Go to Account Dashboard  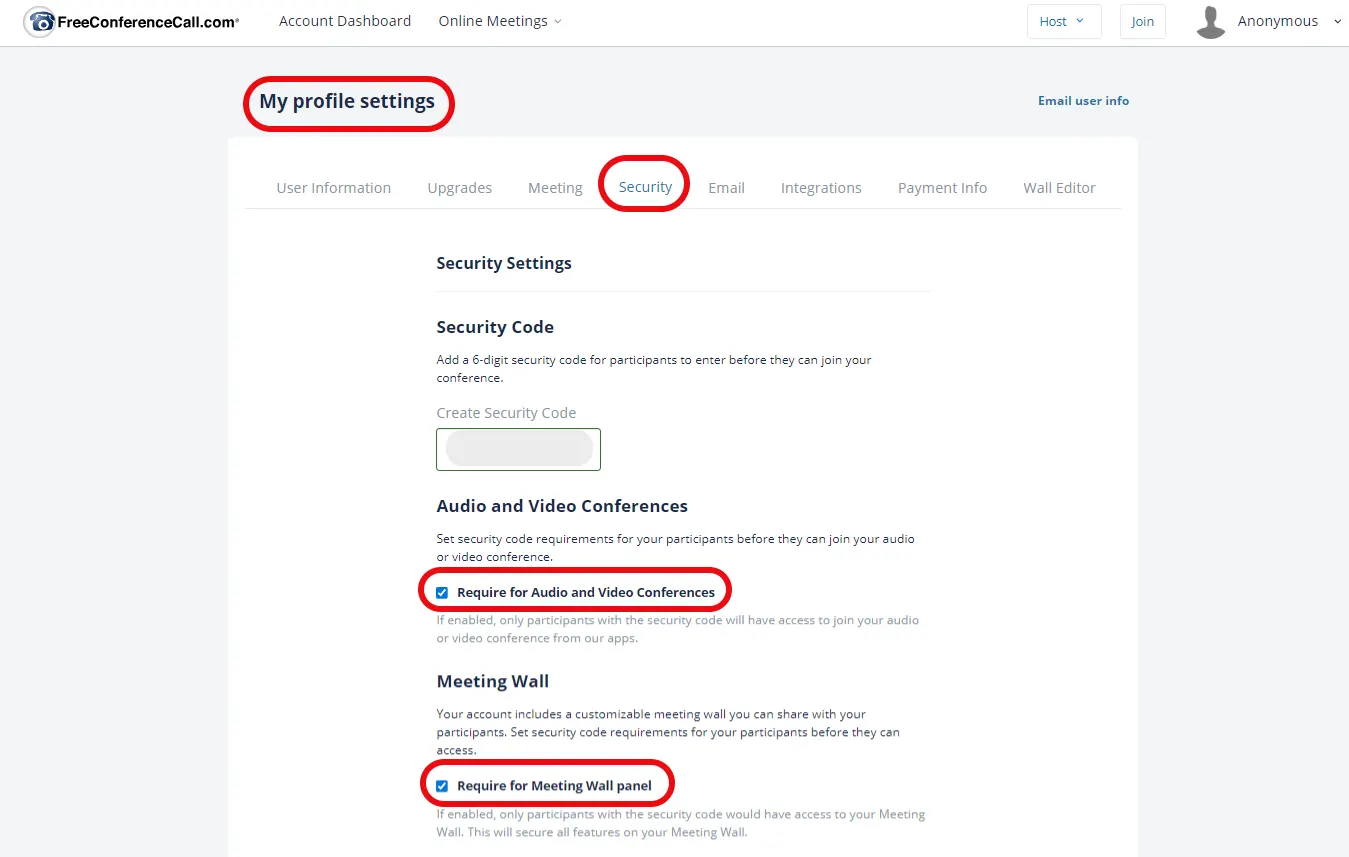pyautogui.click(x=345, y=21)
